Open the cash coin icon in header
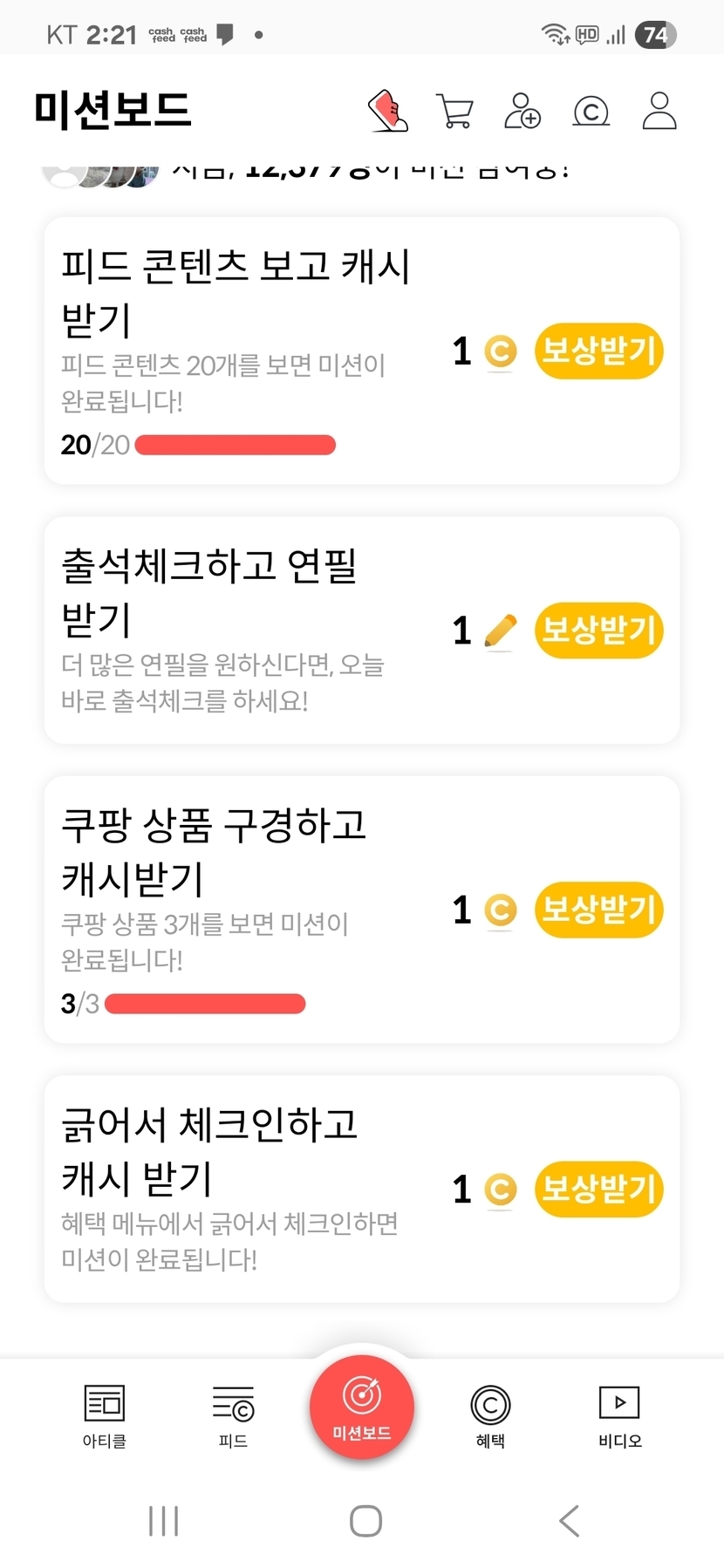 pyautogui.click(x=591, y=112)
